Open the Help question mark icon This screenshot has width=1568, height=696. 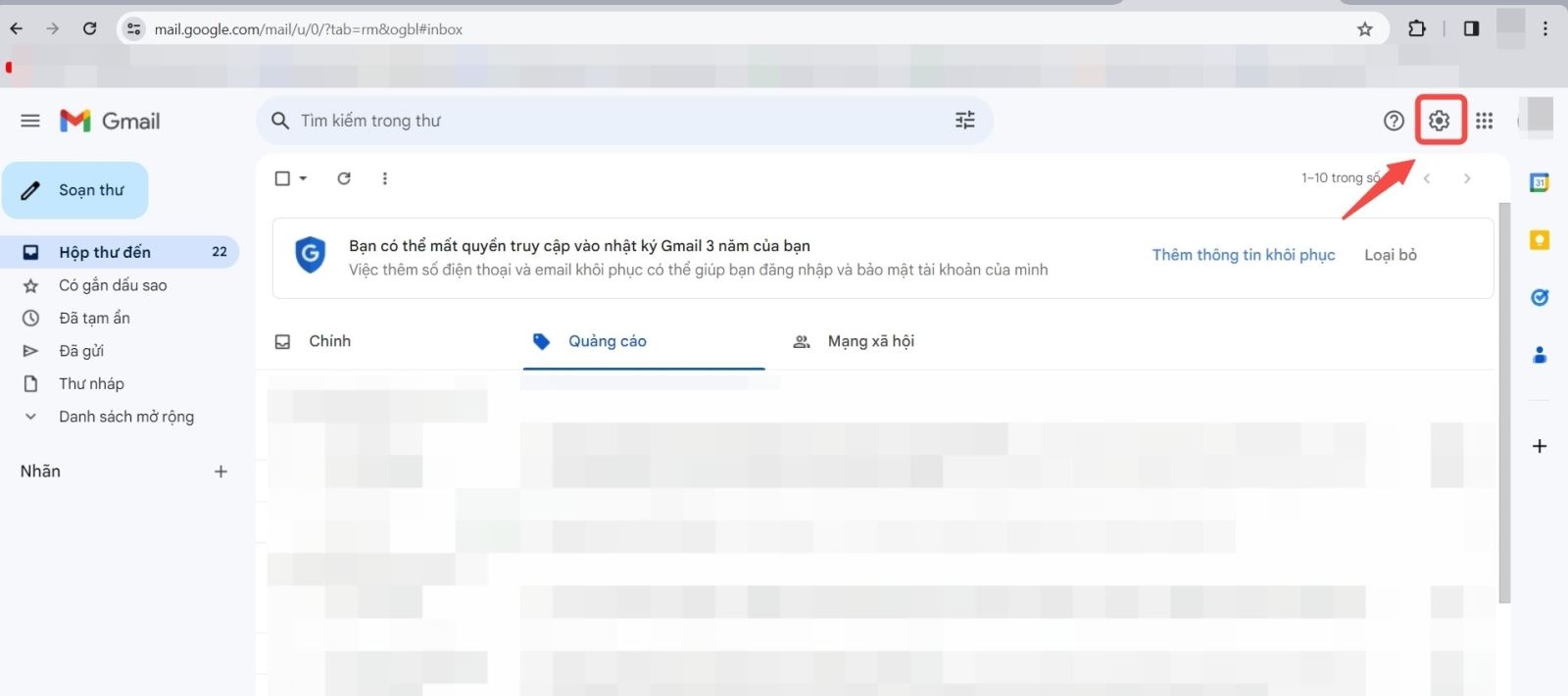coord(1394,121)
